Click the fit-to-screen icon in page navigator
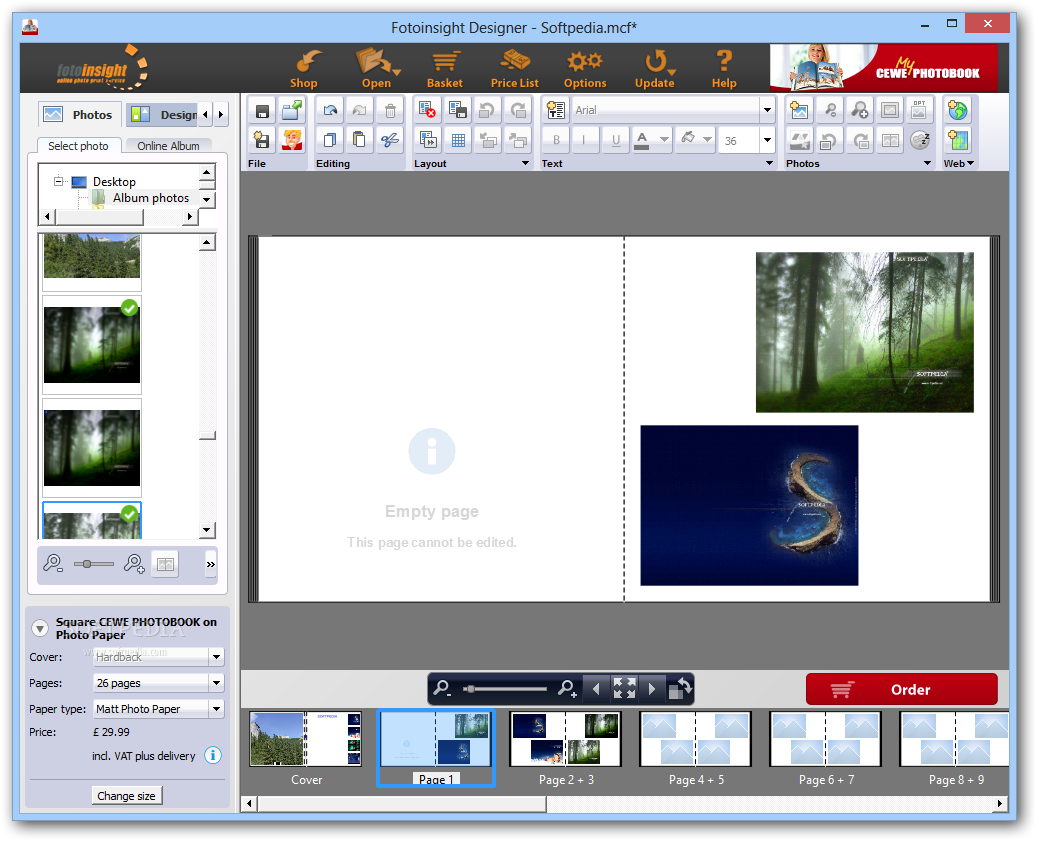Image resolution: width=1037 pixels, height=841 pixels. click(624, 688)
